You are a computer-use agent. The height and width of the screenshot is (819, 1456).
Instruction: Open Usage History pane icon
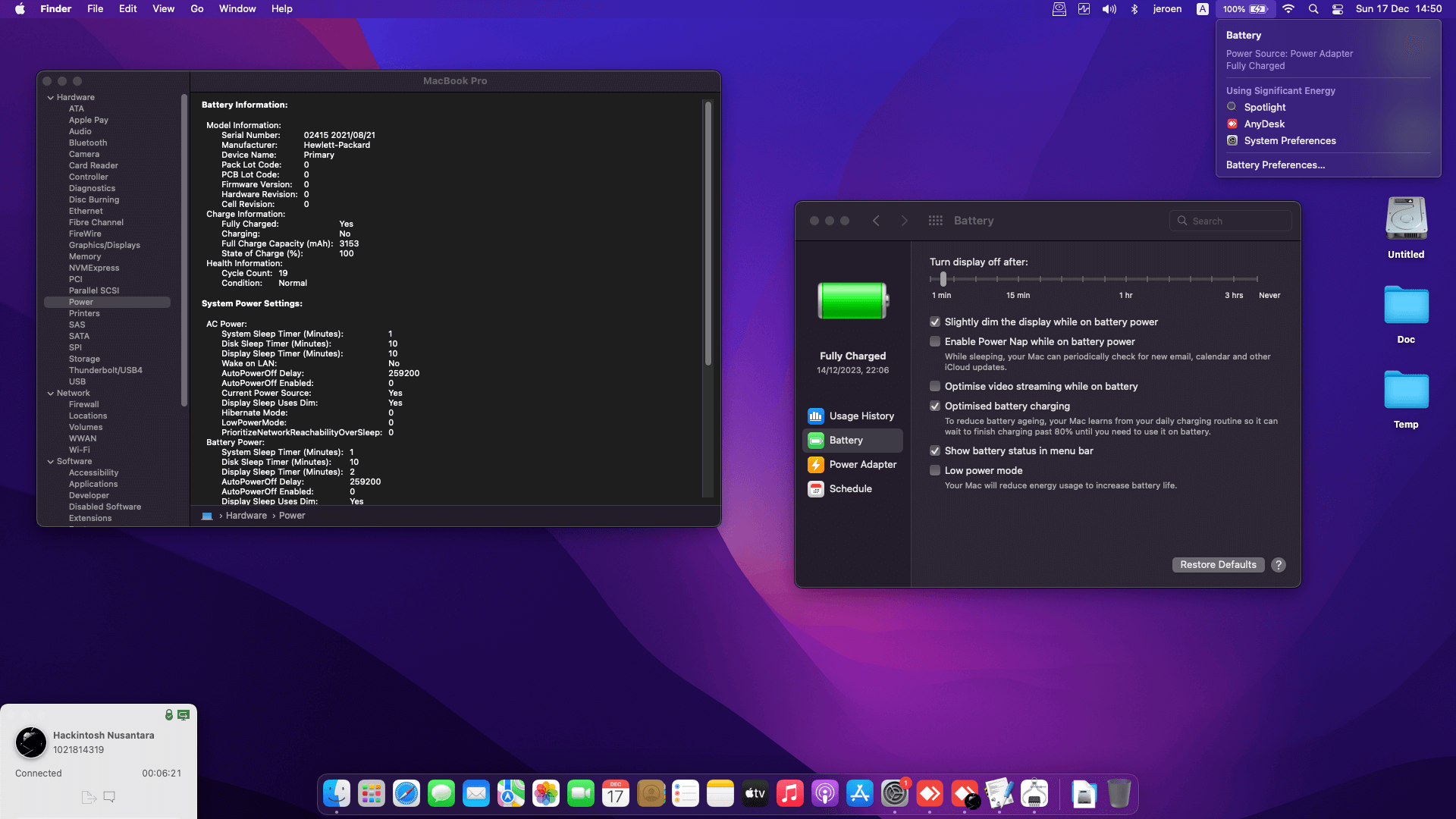point(816,416)
